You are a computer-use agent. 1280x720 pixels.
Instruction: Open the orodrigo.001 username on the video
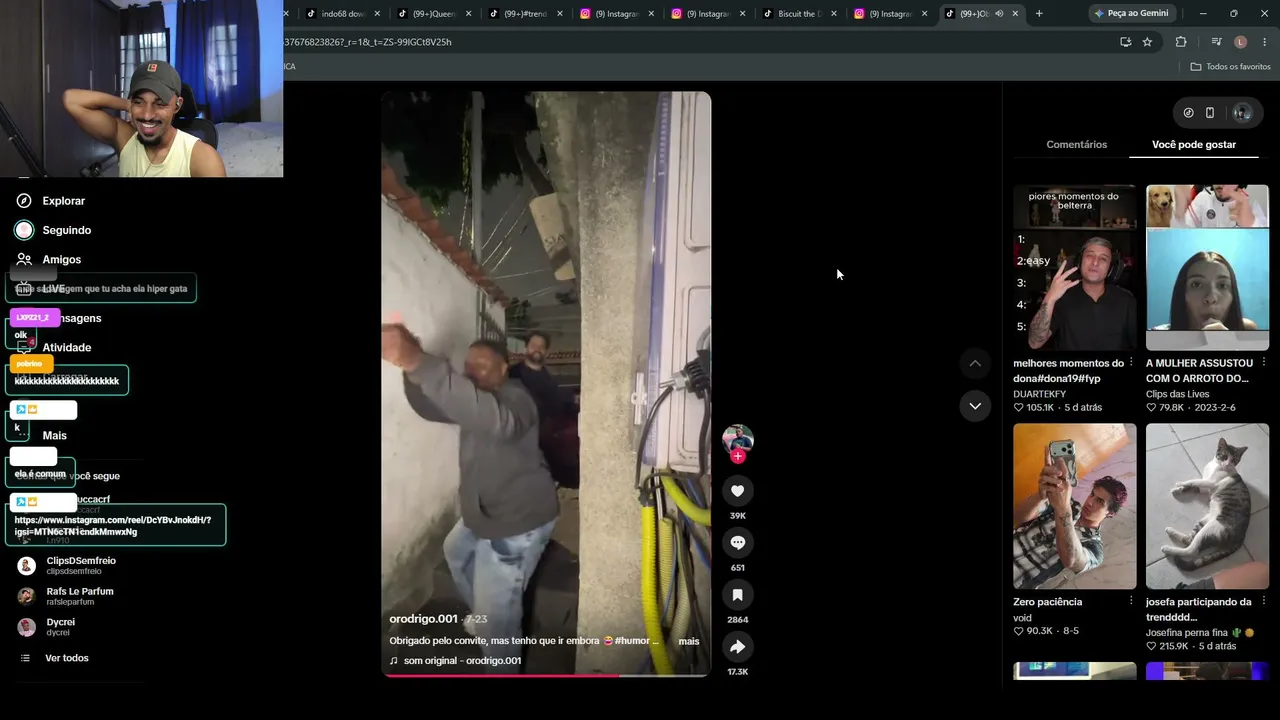point(423,619)
